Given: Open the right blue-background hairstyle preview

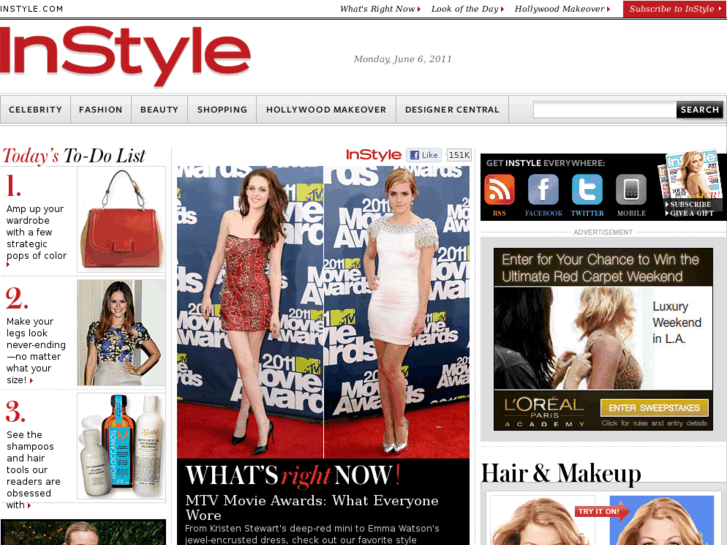Looking at the screenshot, I should click(662, 520).
